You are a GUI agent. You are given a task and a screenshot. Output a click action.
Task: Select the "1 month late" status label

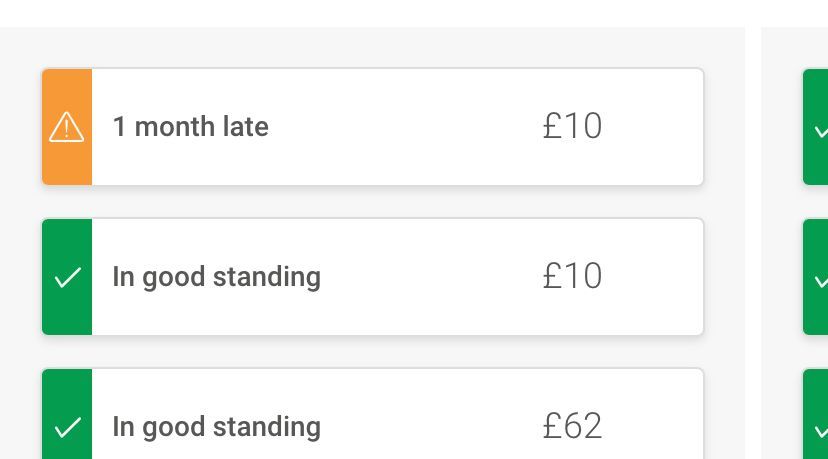click(x=191, y=127)
